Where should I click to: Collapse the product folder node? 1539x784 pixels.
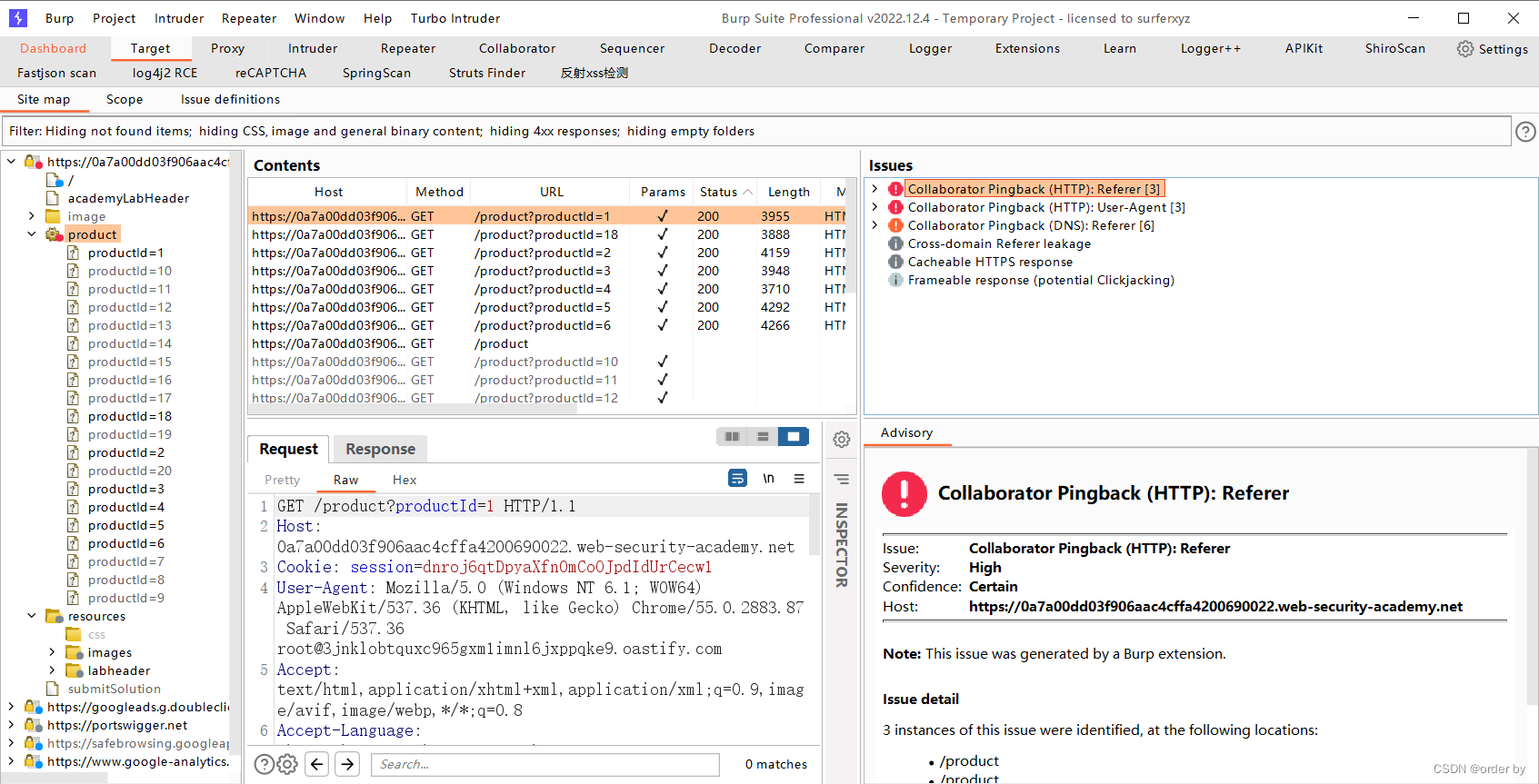click(31, 234)
